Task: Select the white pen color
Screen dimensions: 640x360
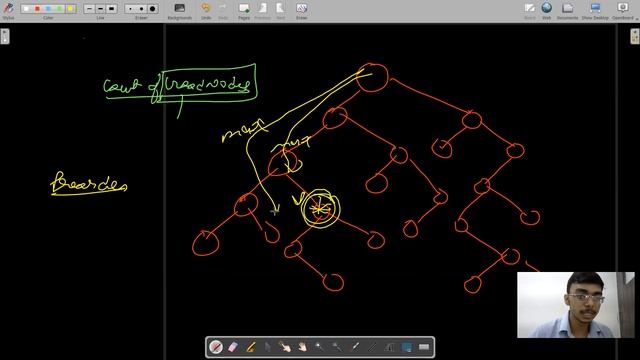Action: pos(26,9)
